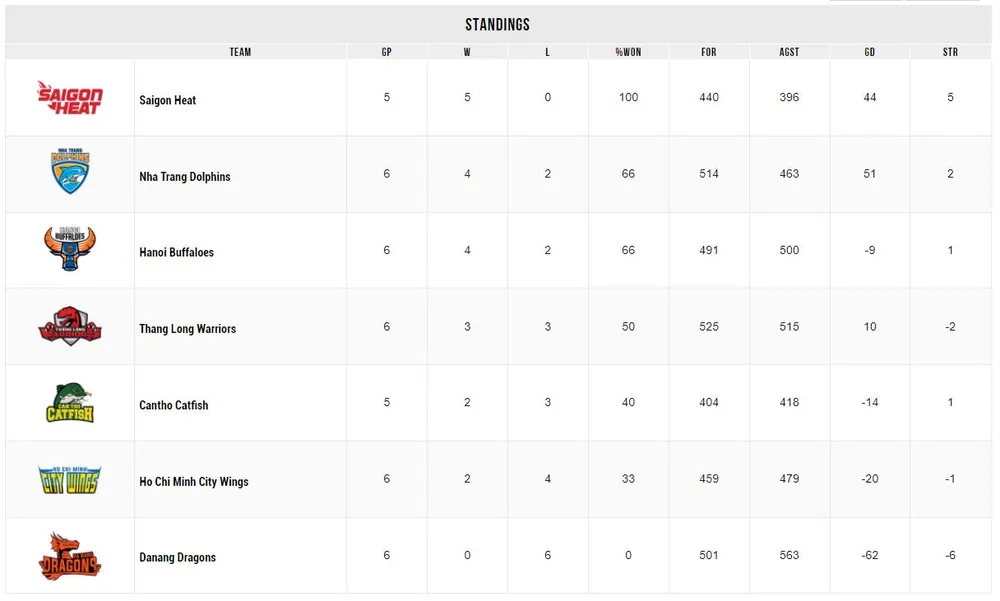Click the Nha Trang Dolphins logo
The width and height of the screenshot is (1000, 601).
pos(70,173)
